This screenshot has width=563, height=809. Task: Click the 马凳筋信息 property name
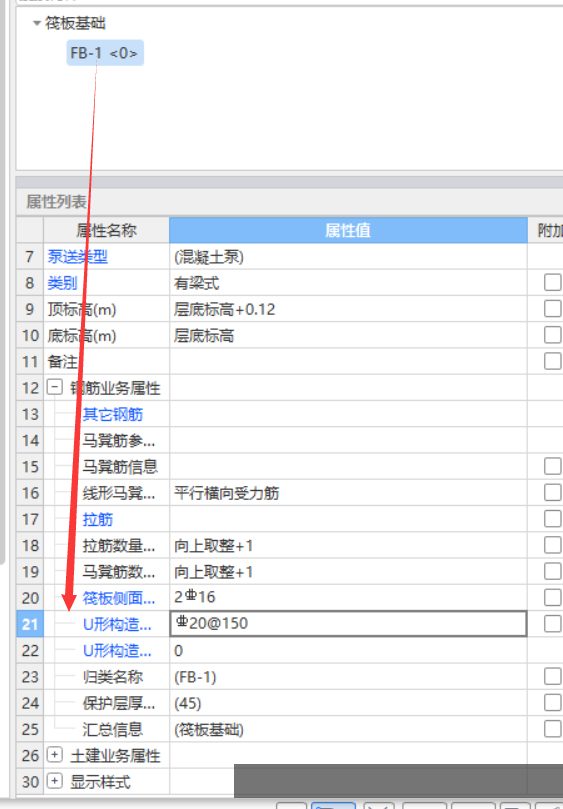coord(120,466)
